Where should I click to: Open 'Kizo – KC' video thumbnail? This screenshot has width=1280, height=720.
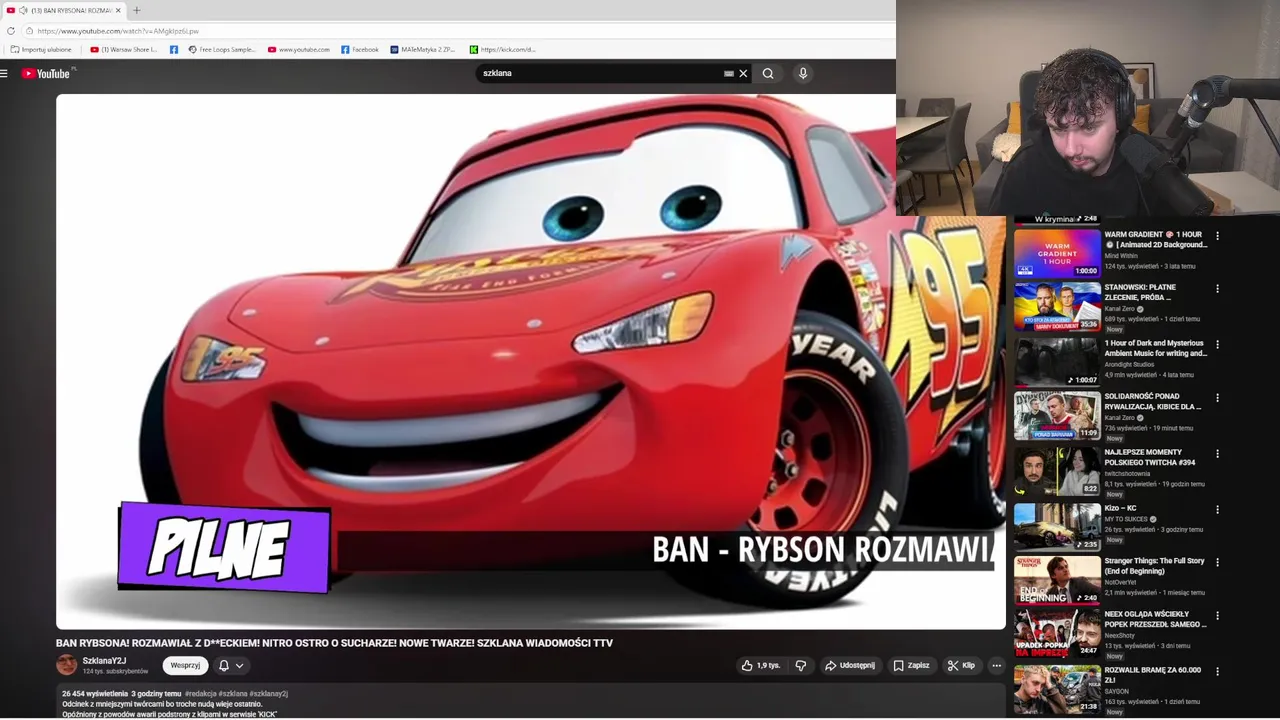tap(1057, 527)
